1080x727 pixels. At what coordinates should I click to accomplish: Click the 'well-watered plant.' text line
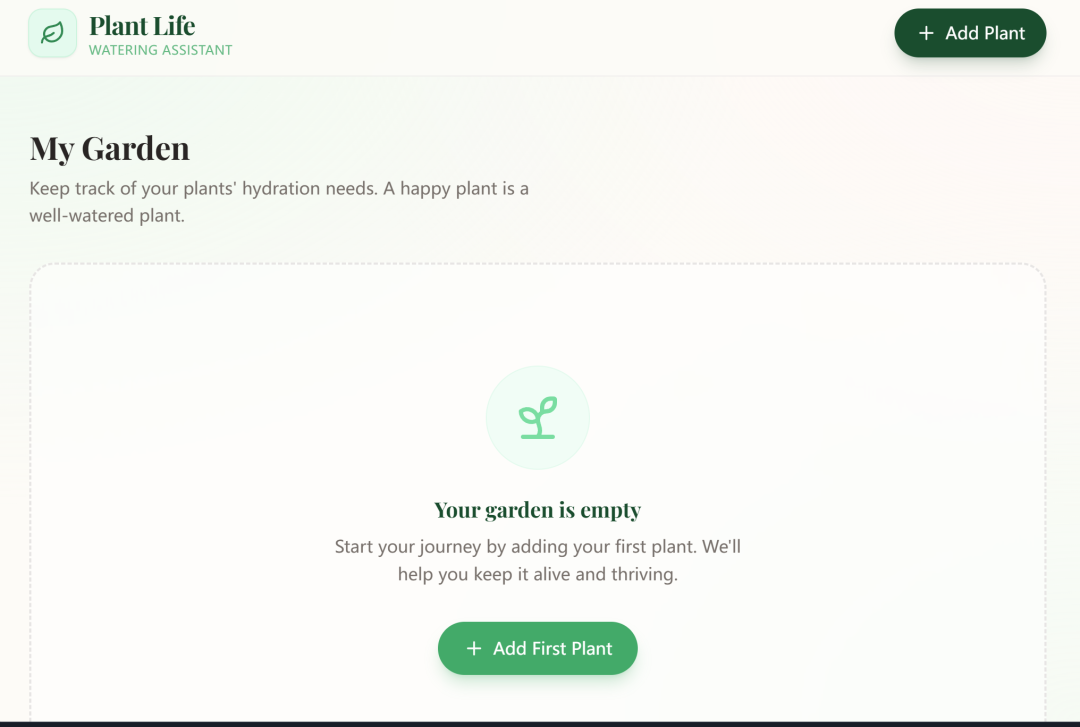pyautogui.click(x=107, y=216)
